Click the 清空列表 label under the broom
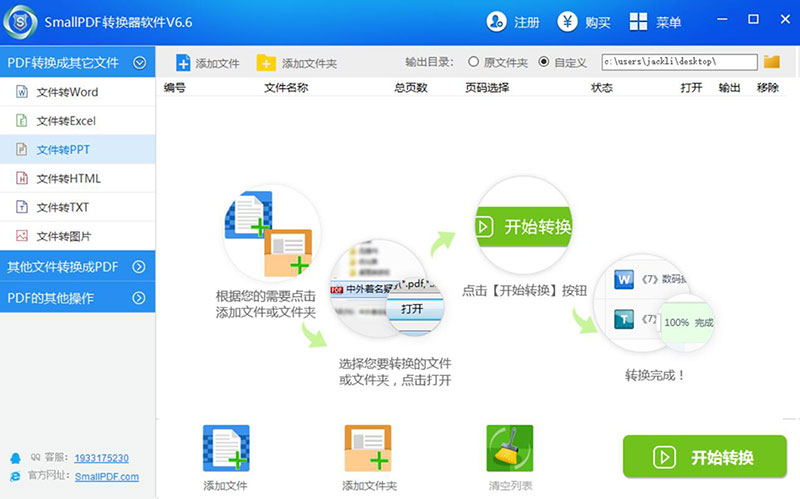 (x=510, y=485)
